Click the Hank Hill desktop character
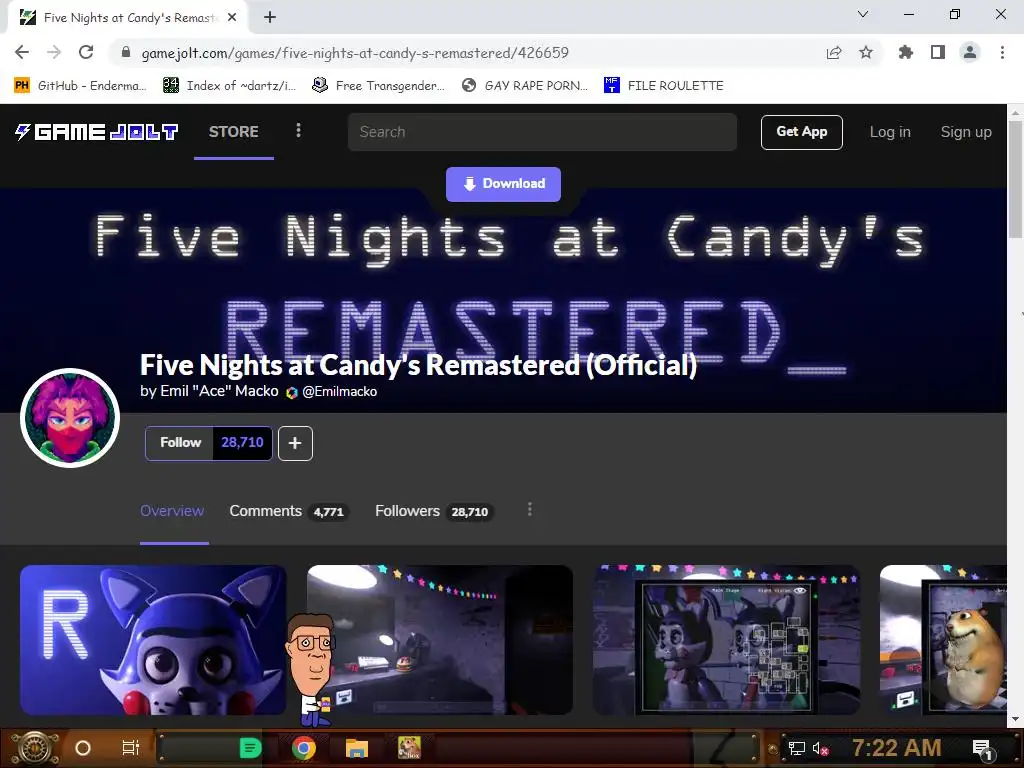Screen dimensions: 1024x768 click(x=312, y=670)
